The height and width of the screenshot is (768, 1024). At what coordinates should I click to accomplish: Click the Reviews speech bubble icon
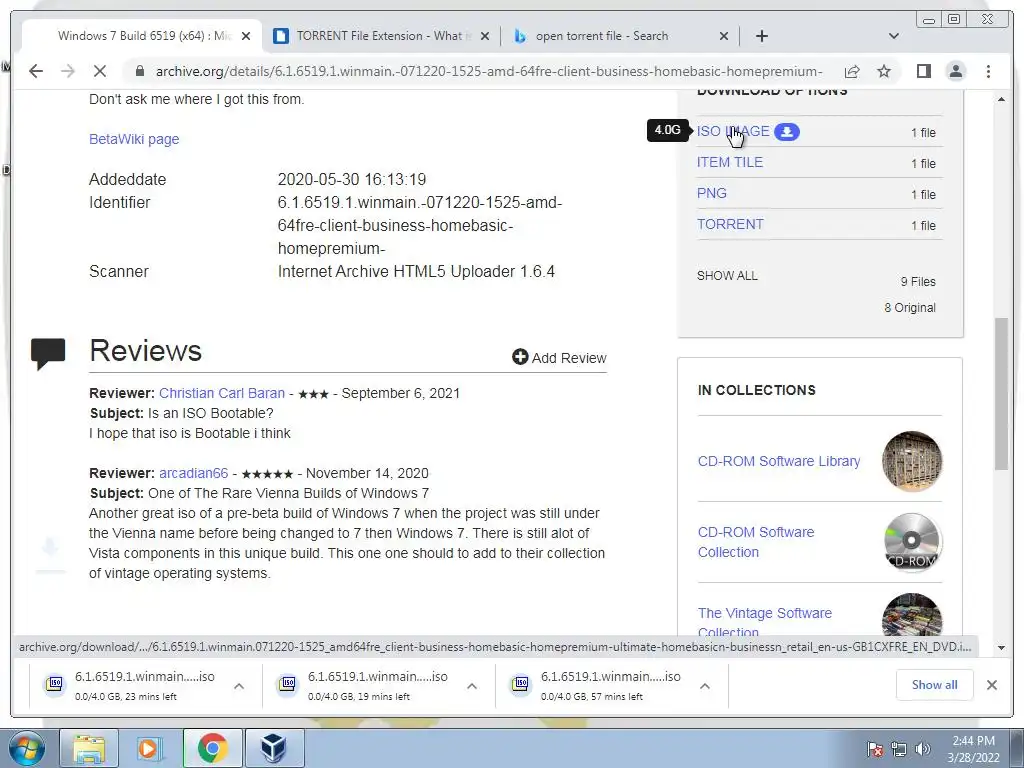48,353
